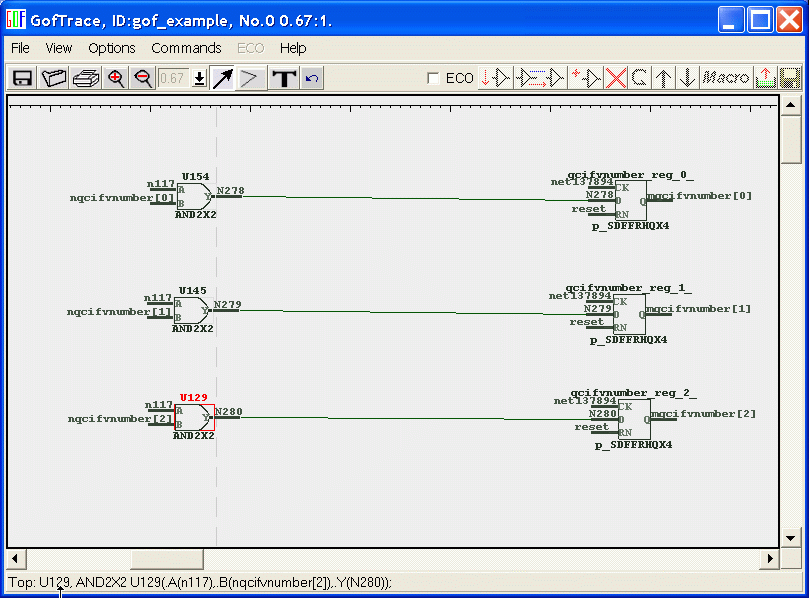Zoom out with the magnifier minus icon
809x598 pixels.
tap(143, 78)
